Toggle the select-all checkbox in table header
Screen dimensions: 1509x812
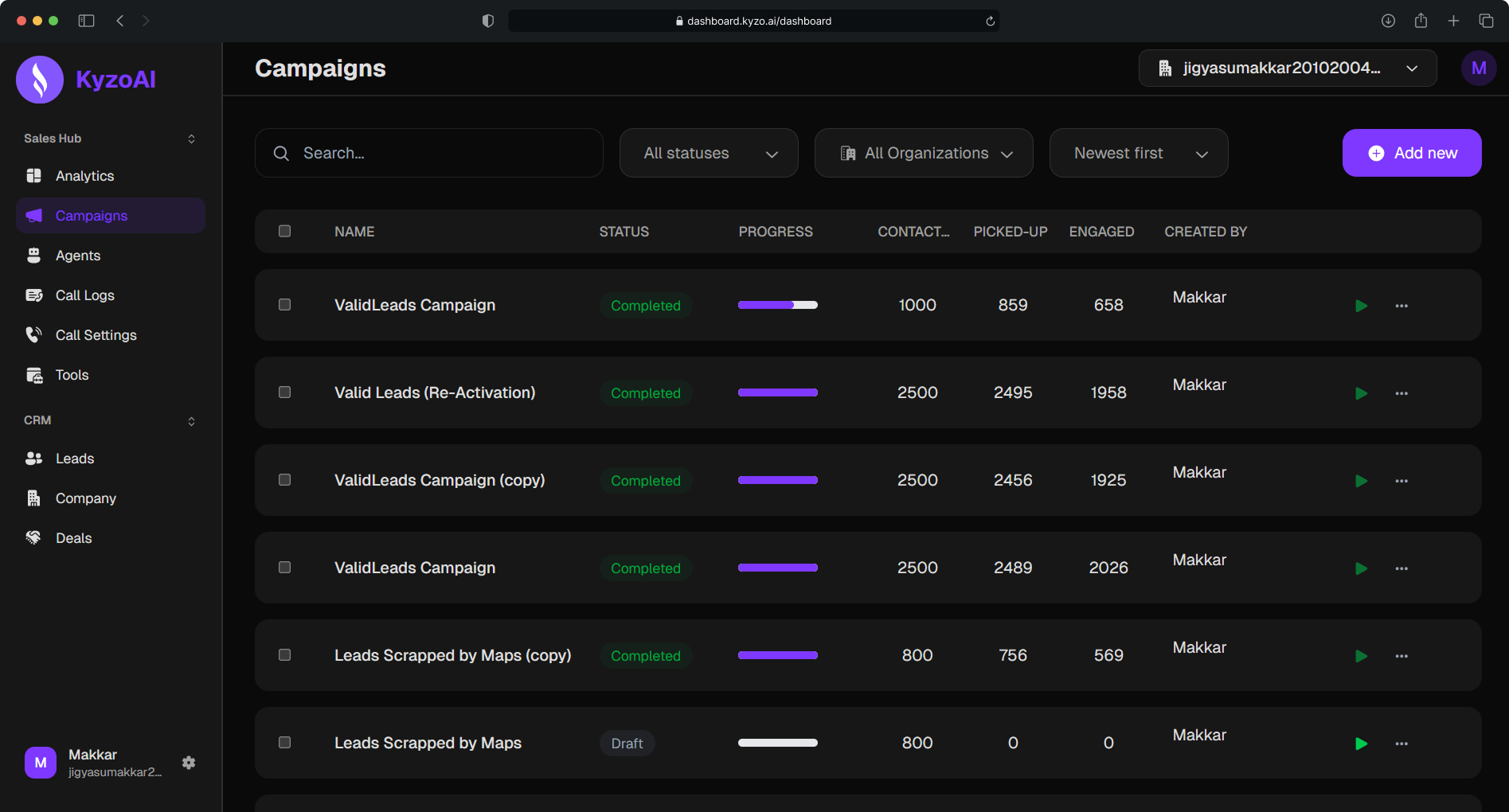[x=284, y=232]
